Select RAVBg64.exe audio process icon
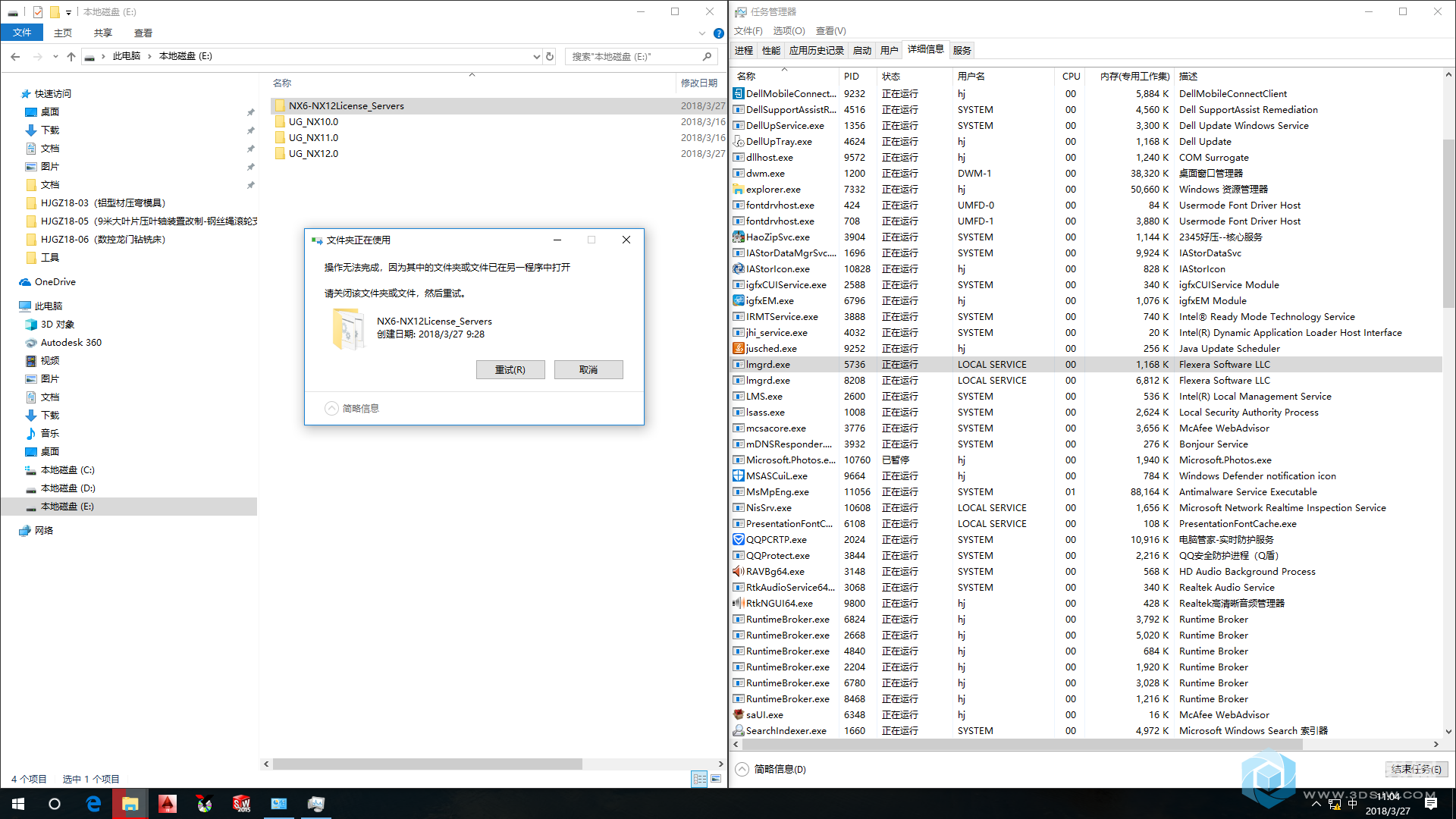1456x819 pixels. coord(739,572)
